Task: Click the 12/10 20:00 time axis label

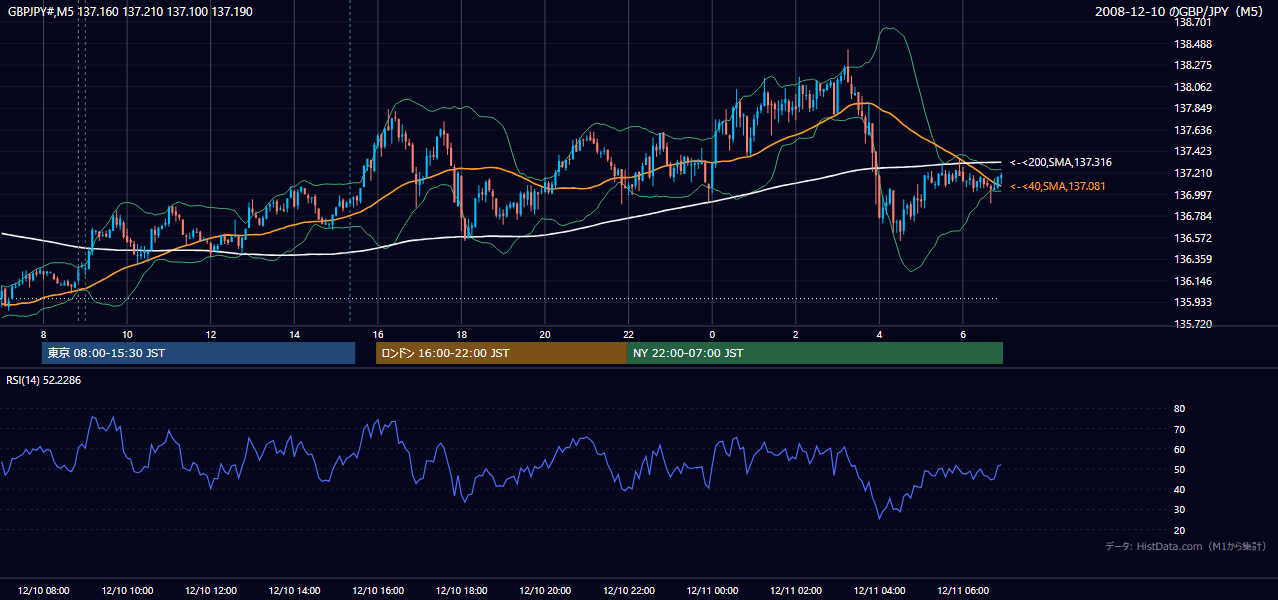Action: click(545, 591)
